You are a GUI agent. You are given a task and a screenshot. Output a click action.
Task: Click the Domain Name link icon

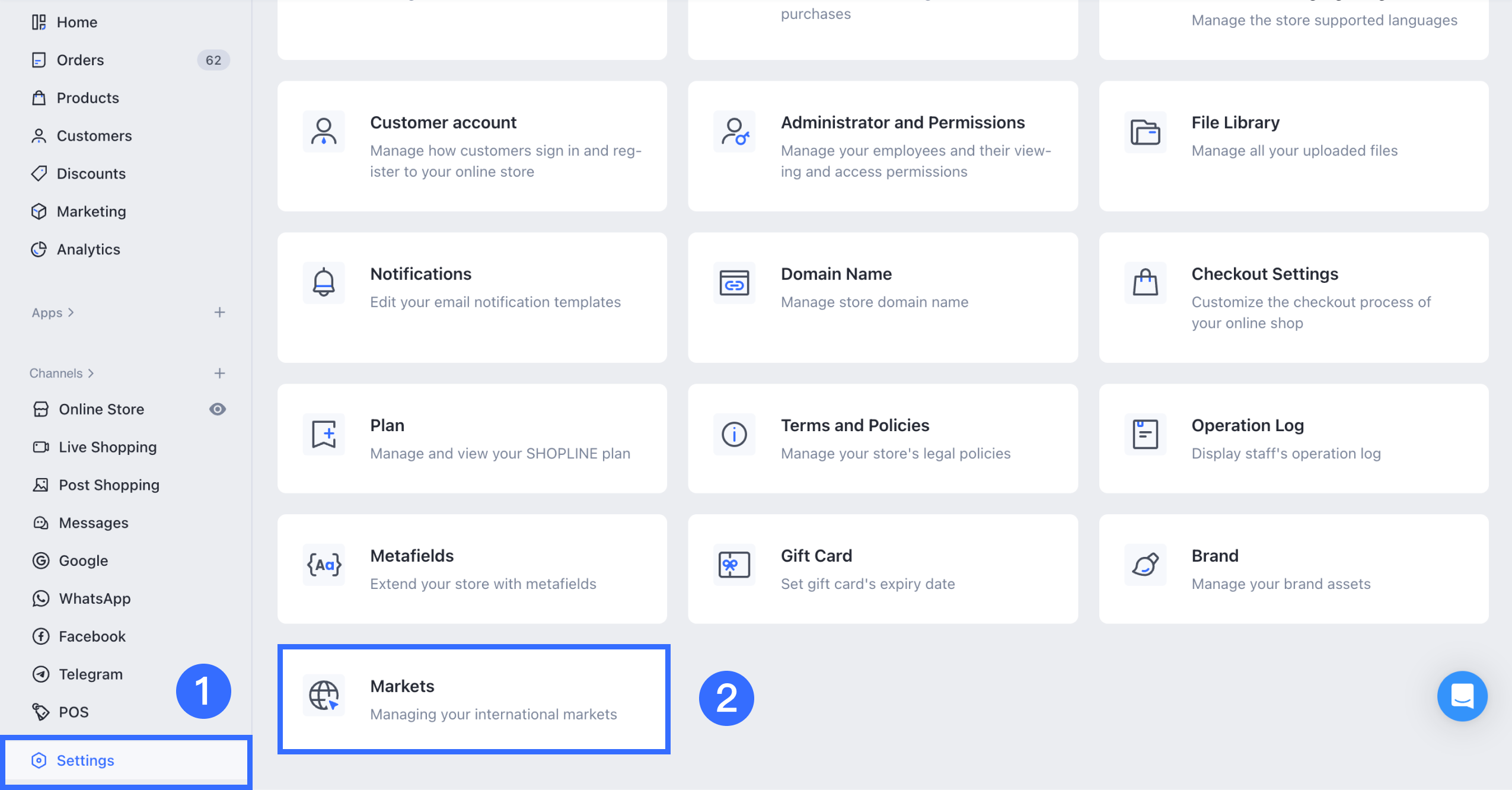pos(735,283)
